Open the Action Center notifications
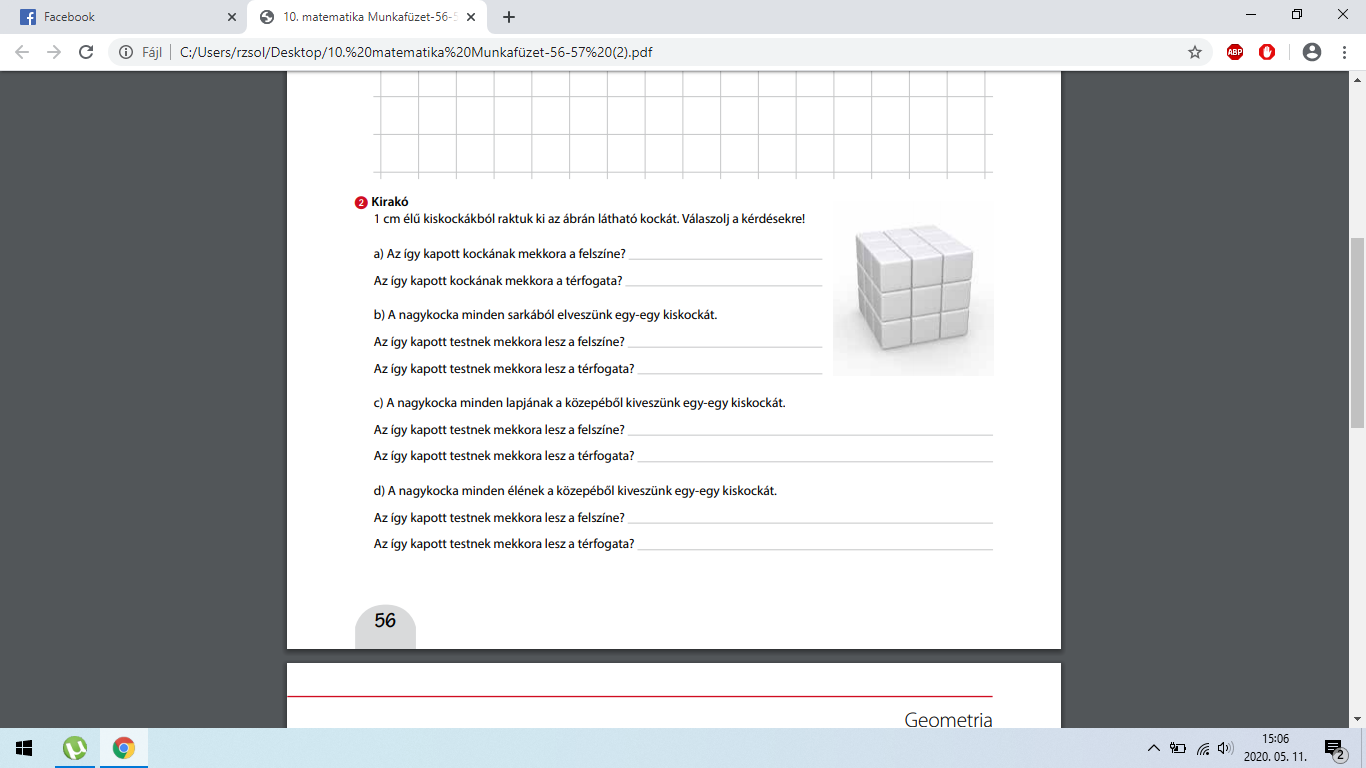 point(1334,748)
